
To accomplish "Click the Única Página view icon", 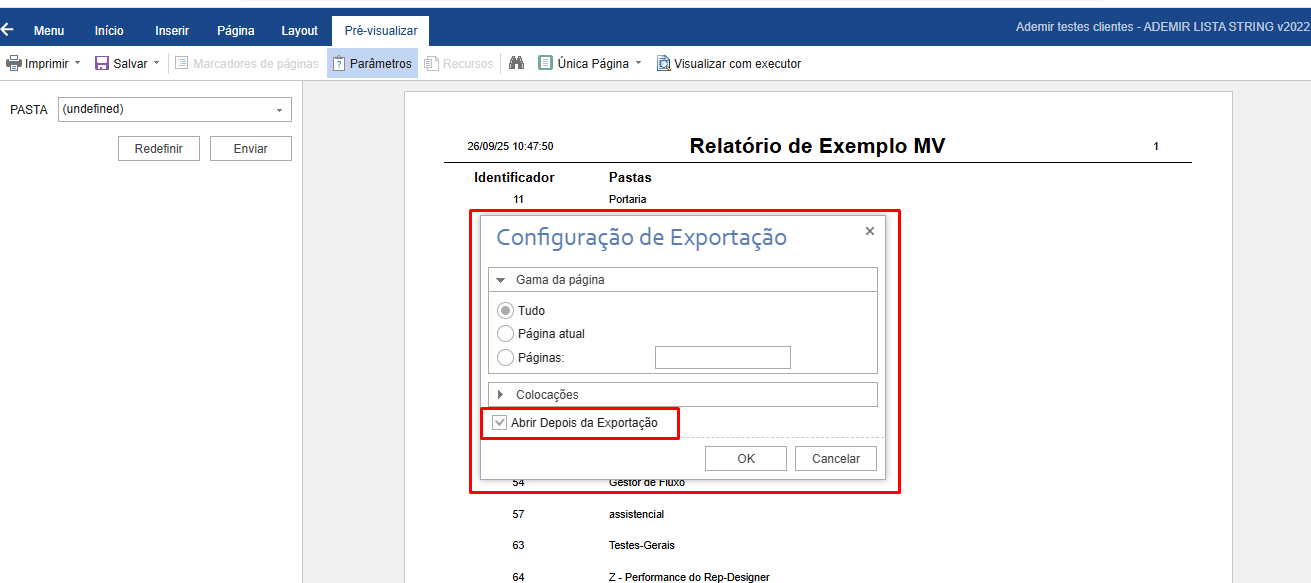I will (545, 64).
